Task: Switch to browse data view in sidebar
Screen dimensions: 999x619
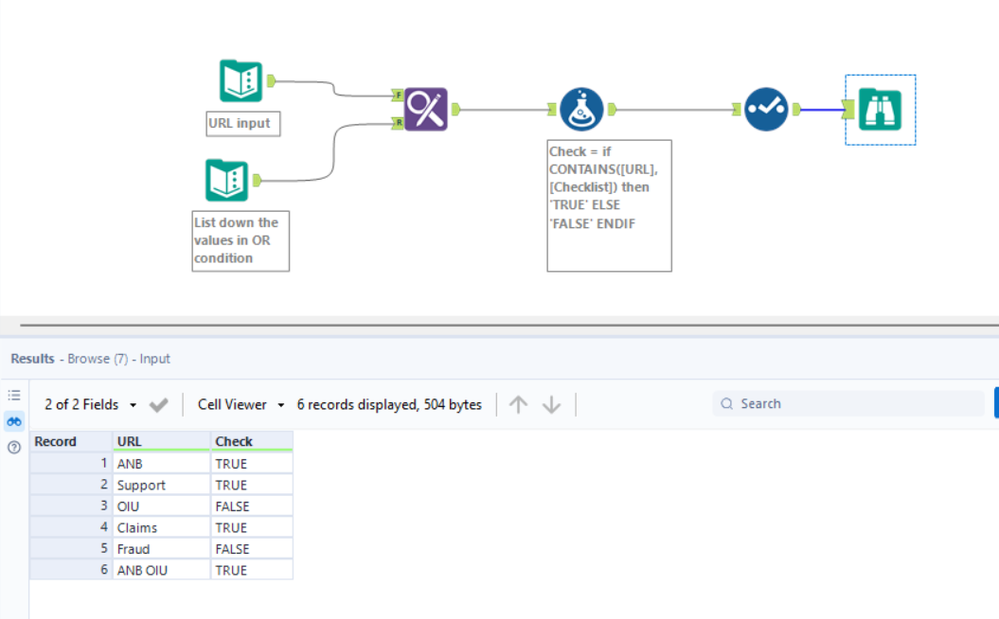Action: pos(14,421)
